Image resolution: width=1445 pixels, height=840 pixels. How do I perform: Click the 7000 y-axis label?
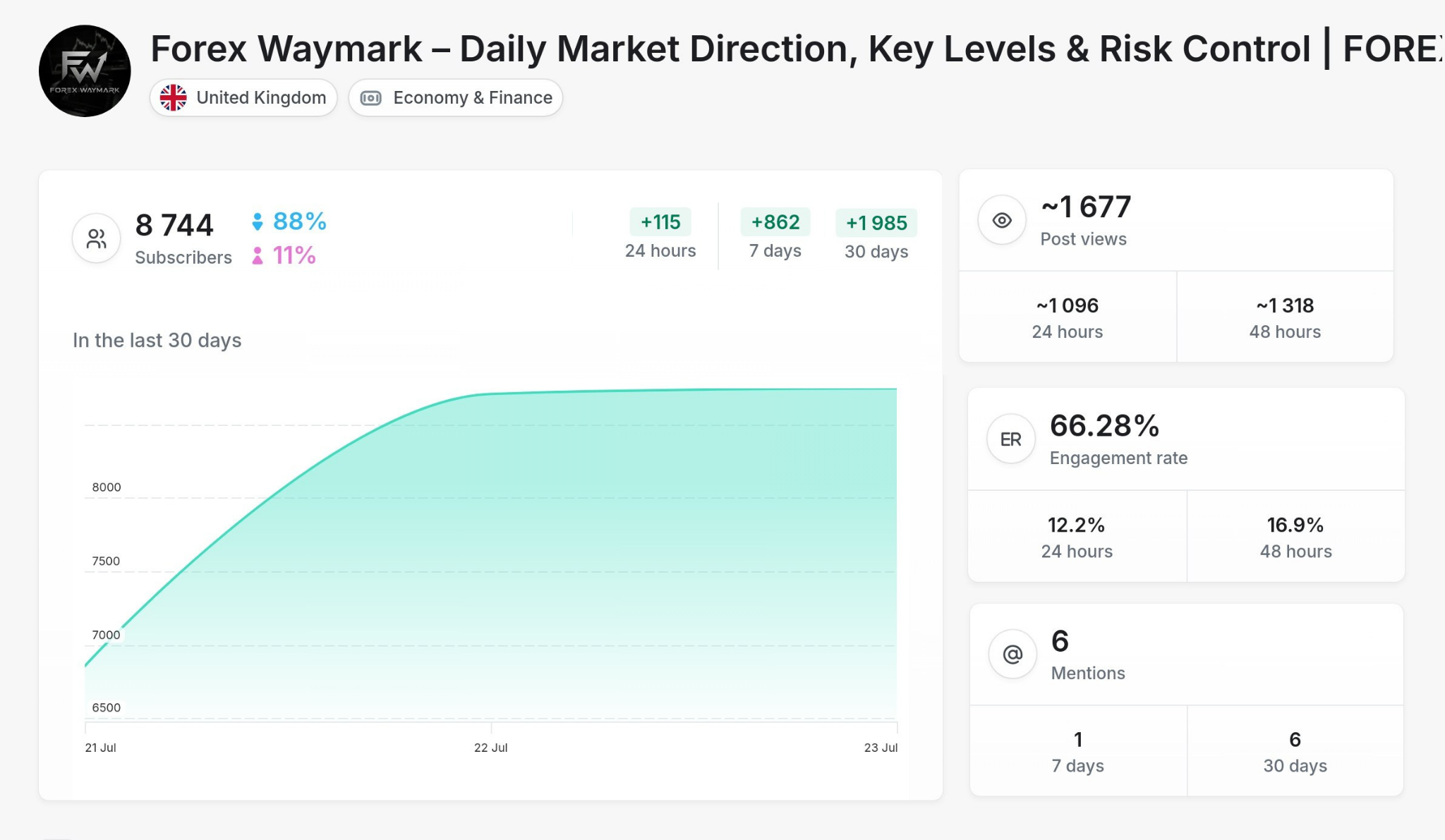pos(106,635)
